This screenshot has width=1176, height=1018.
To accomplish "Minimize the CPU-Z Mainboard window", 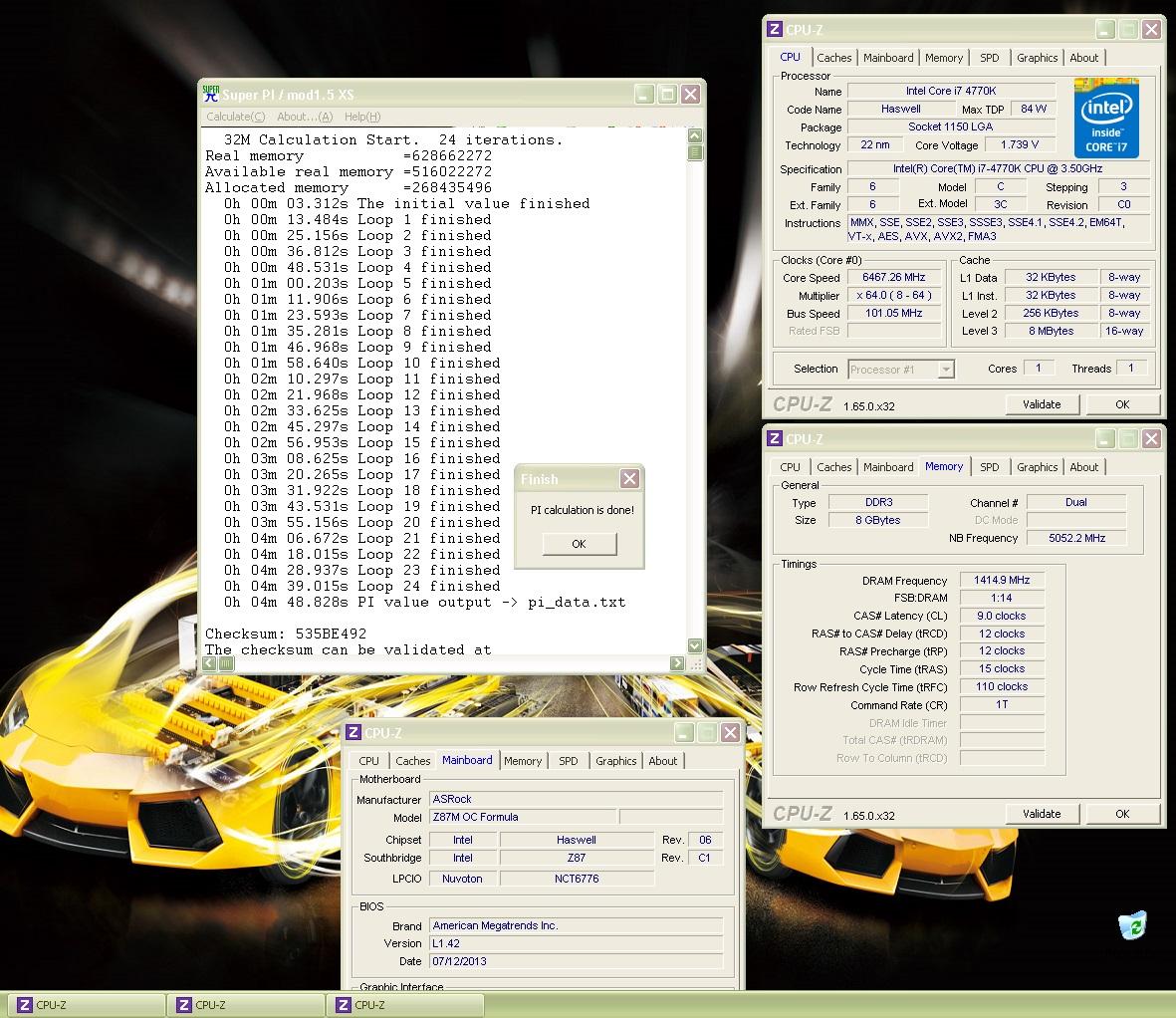I will coord(684,733).
